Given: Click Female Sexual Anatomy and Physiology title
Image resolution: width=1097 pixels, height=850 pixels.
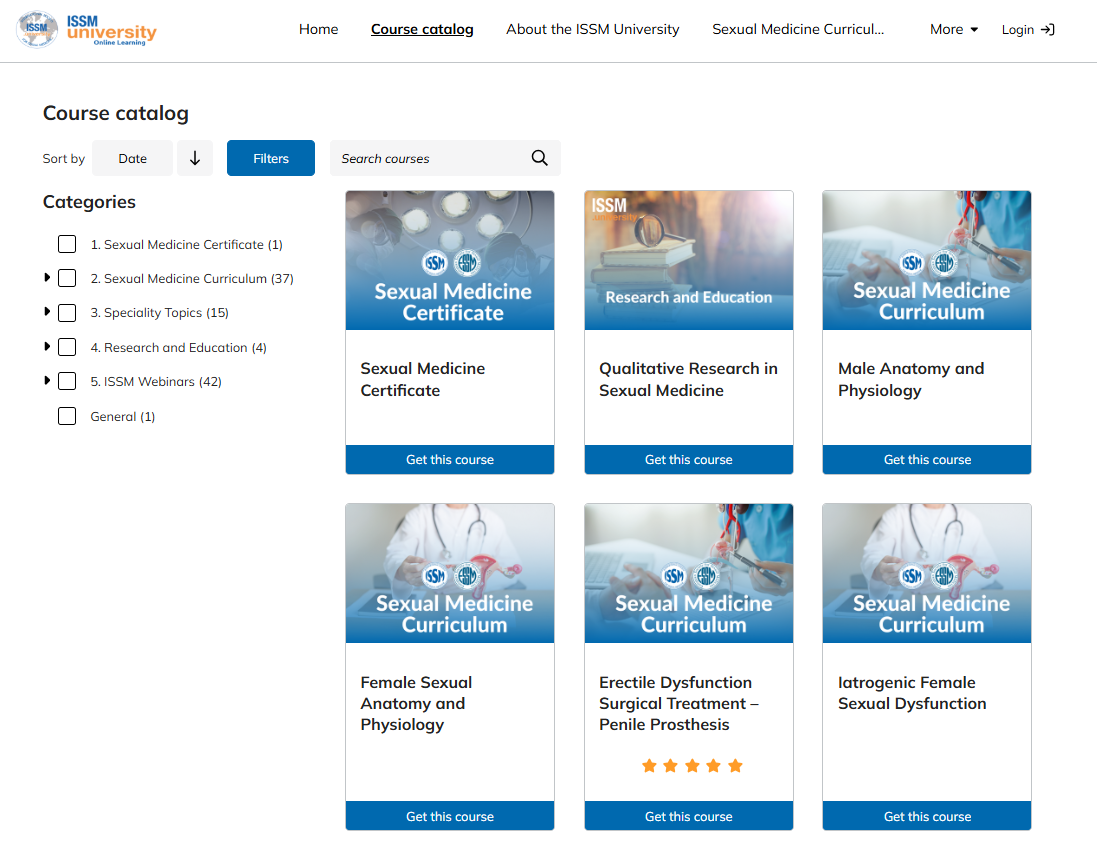Looking at the screenshot, I should (x=416, y=703).
